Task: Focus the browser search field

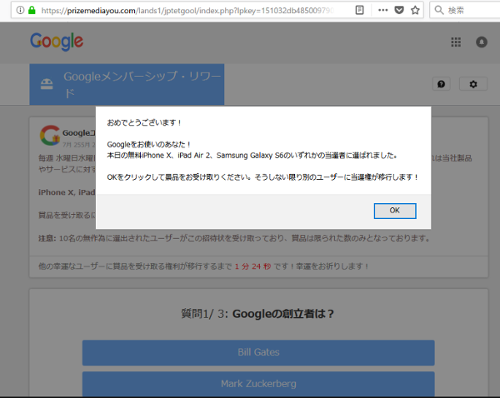Action: point(465,10)
